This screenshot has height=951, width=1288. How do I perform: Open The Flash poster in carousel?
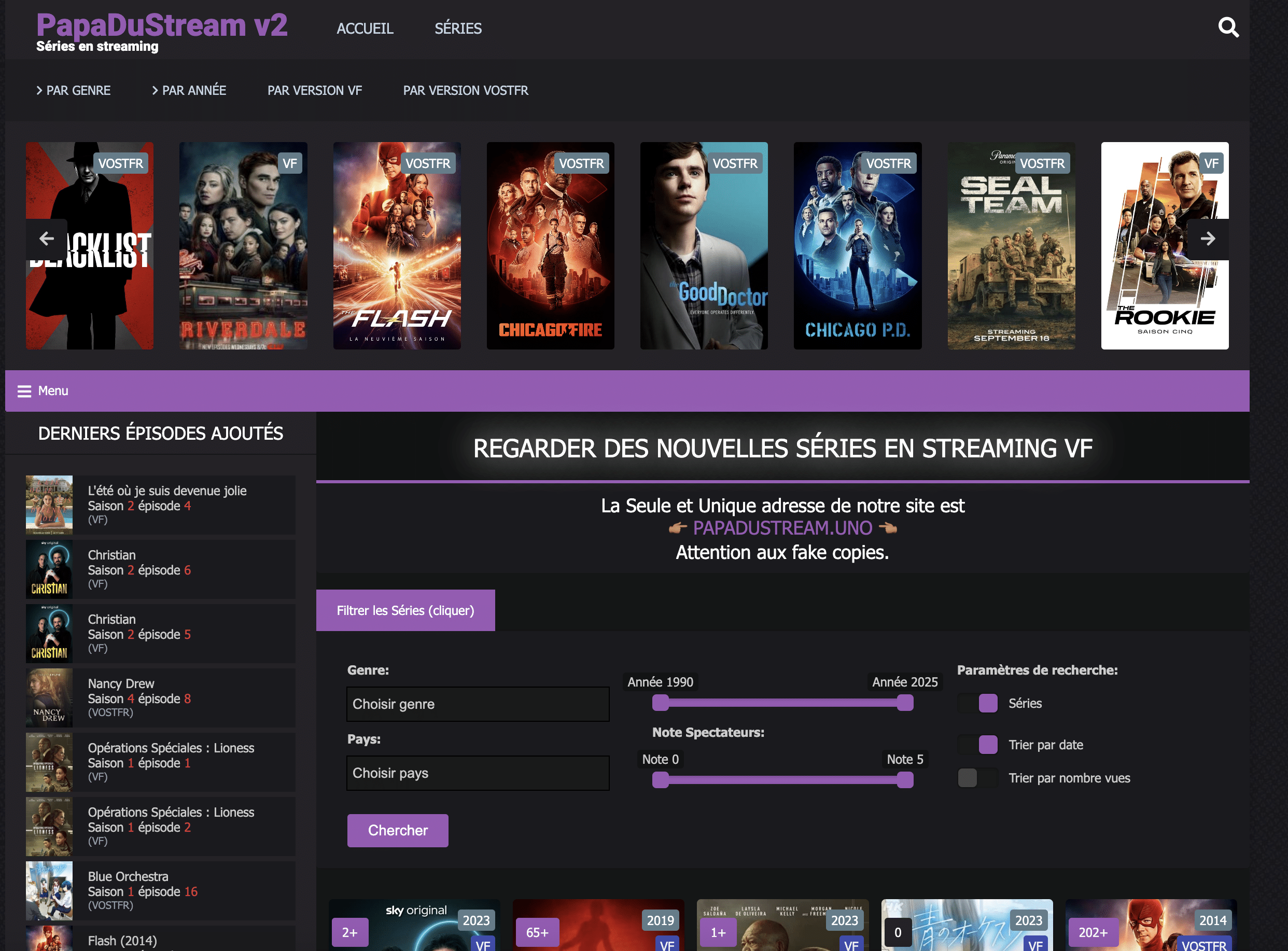[x=397, y=246]
